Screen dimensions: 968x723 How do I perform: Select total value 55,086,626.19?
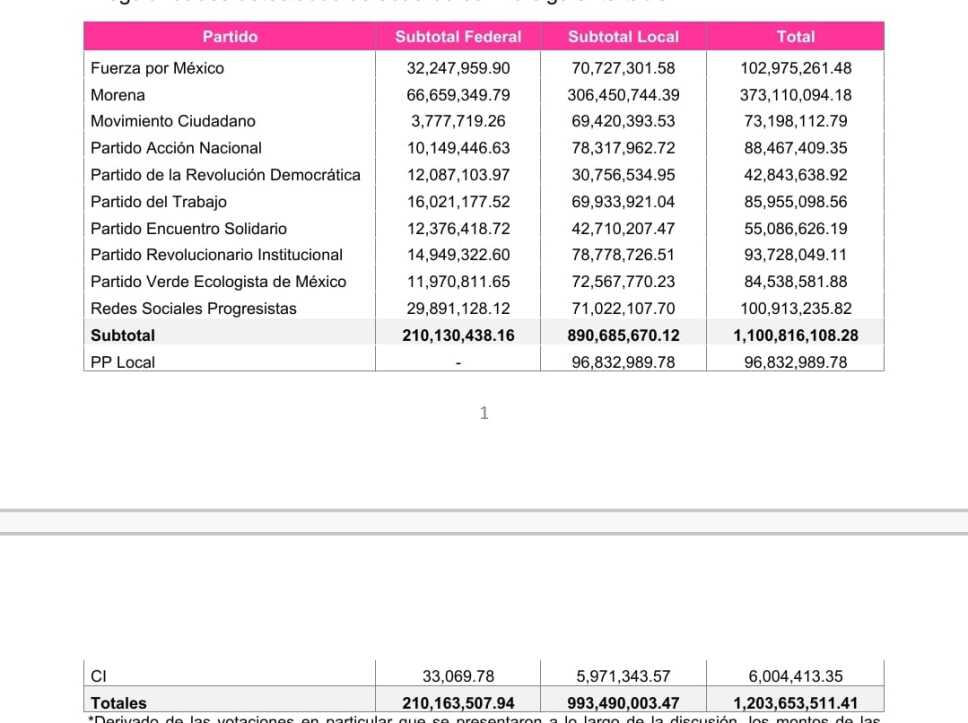coord(796,228)
